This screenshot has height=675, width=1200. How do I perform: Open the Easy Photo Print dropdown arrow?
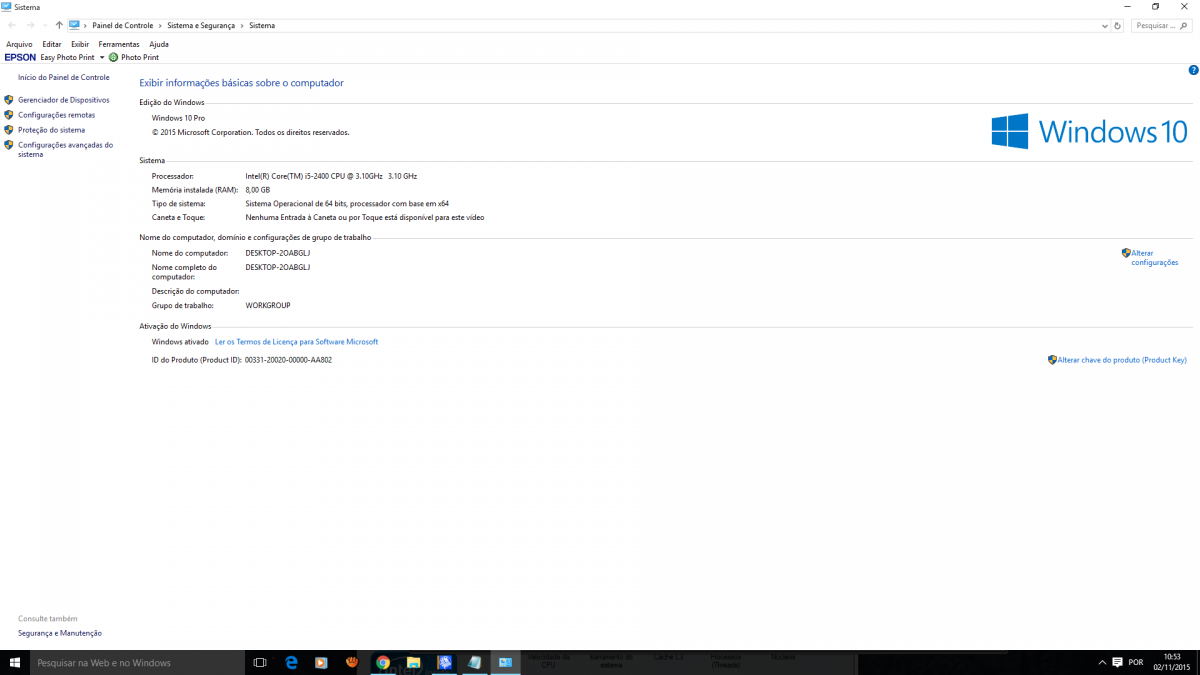click(x=102, y=58)
